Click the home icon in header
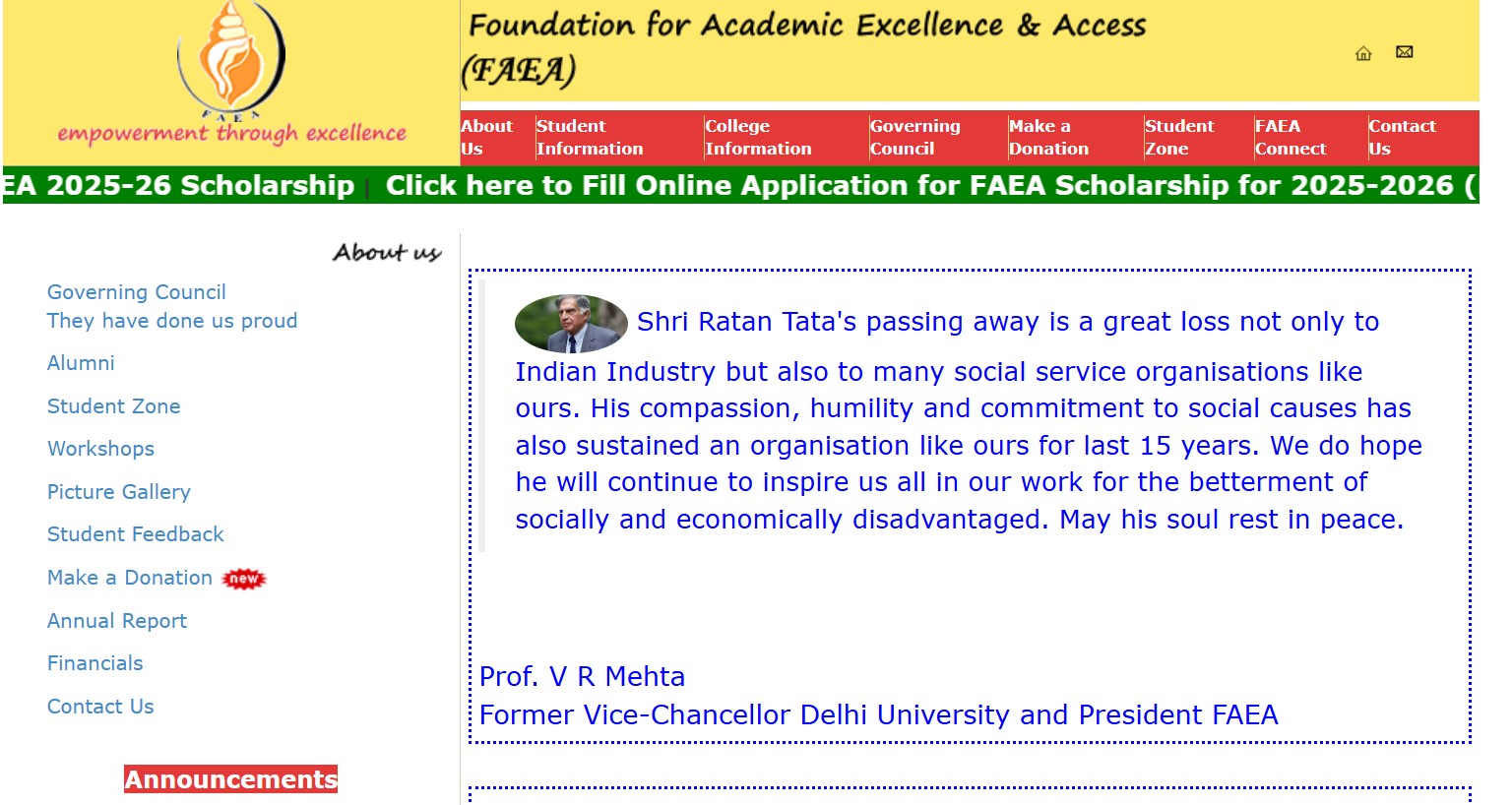This screenshot has height=805, width=1512. (x=1363, y=53)
